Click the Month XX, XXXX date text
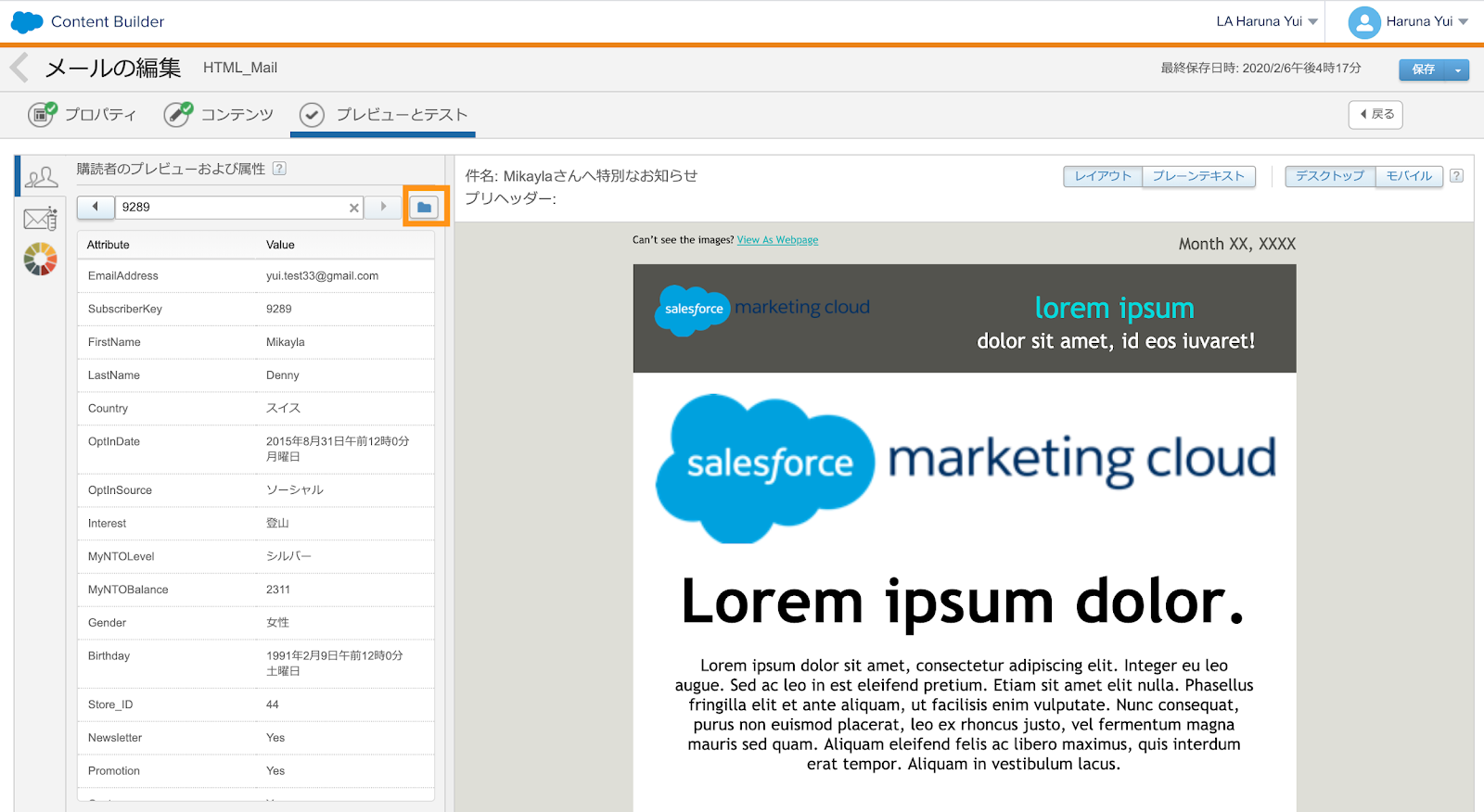This screenshot has height=812, width=1484. pos(1236,244)
